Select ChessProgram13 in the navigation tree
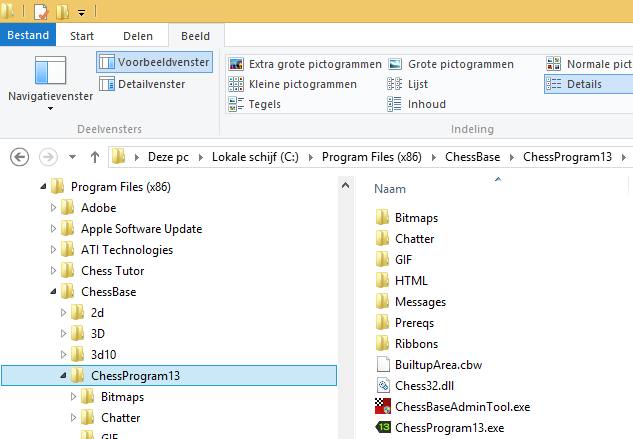The image size is (633, 439). pos(169,376)
